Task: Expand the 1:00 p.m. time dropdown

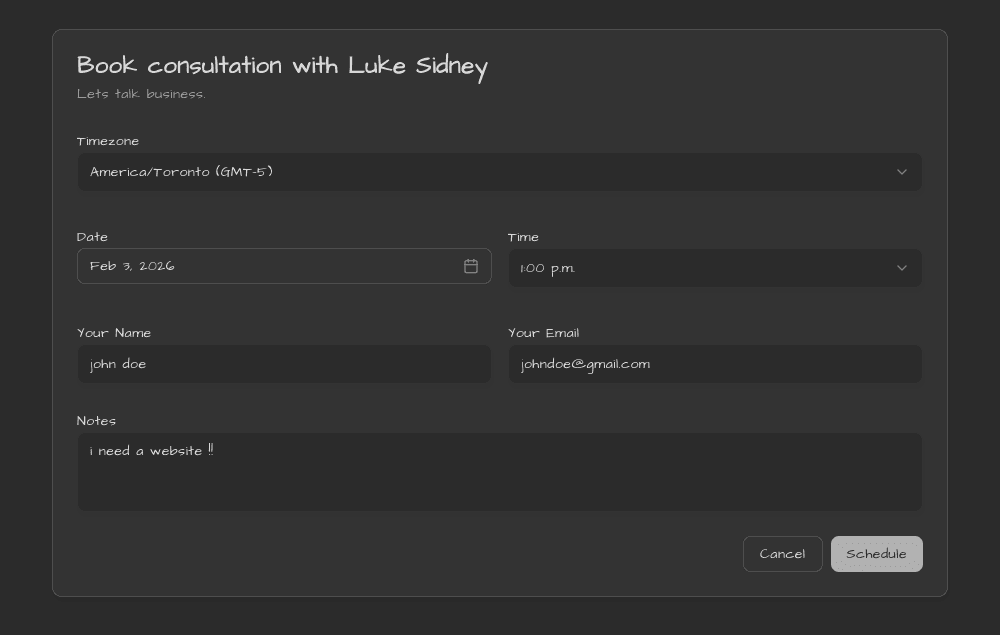Action: [714, 268]
